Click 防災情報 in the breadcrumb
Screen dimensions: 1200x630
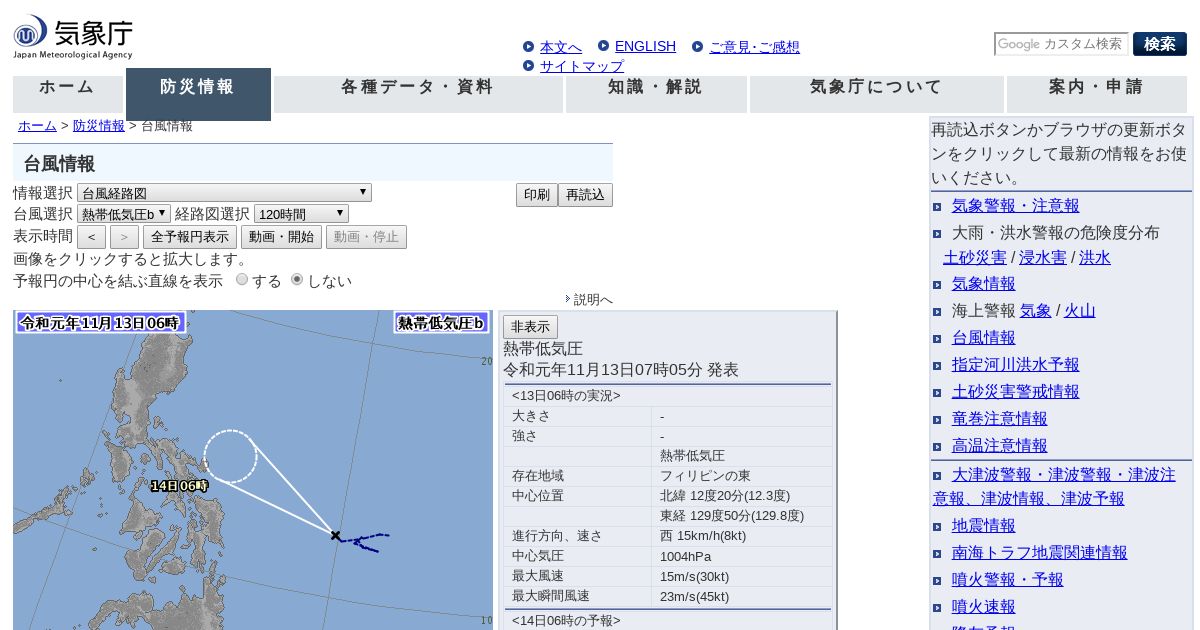pos(99,126)
